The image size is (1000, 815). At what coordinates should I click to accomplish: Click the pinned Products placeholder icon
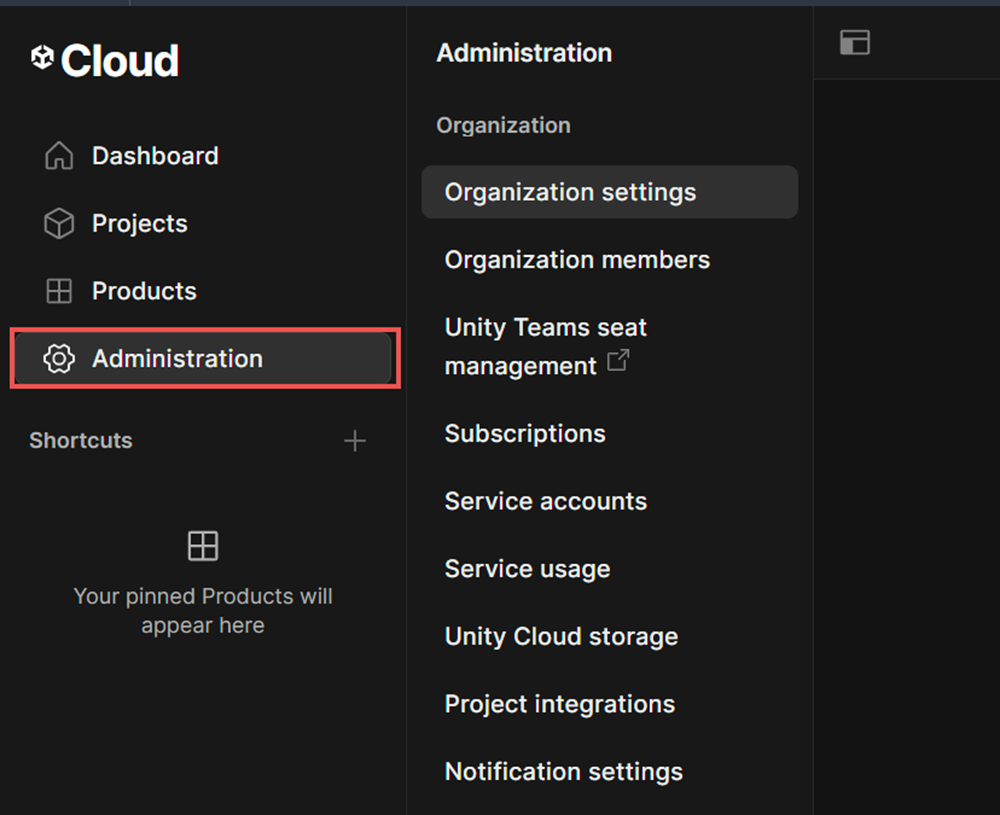(x=203, y=545)
